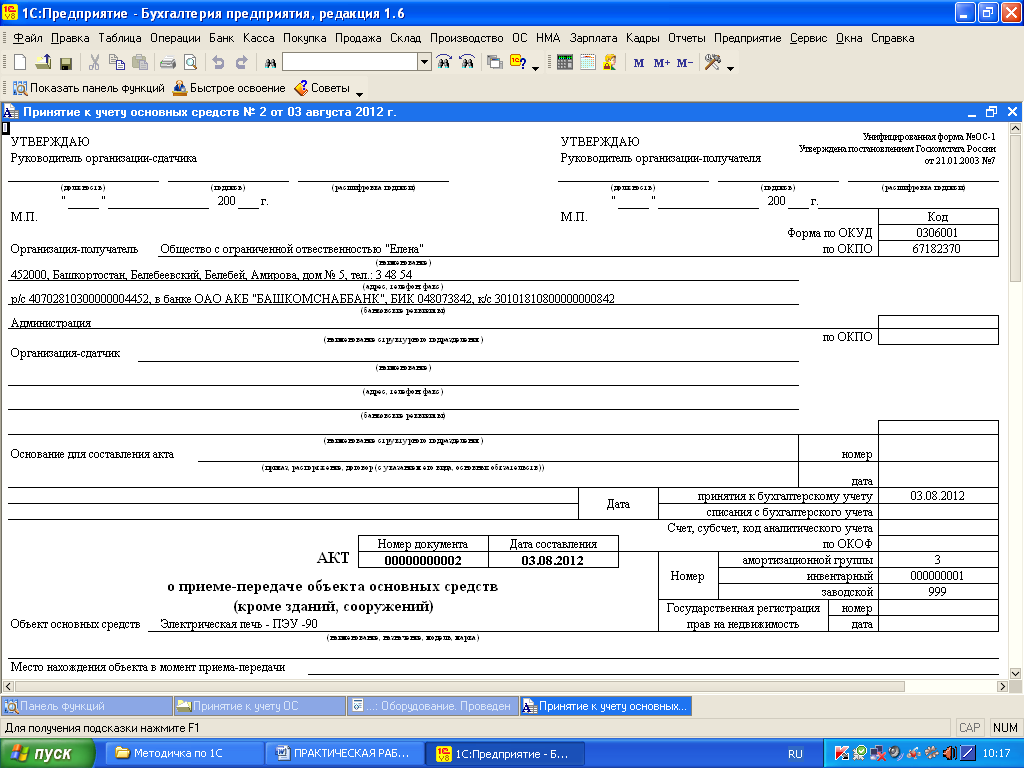Viewport: 1024px width, 768px height.
Task: Click inside the toolbar search field
Action: 350,62
